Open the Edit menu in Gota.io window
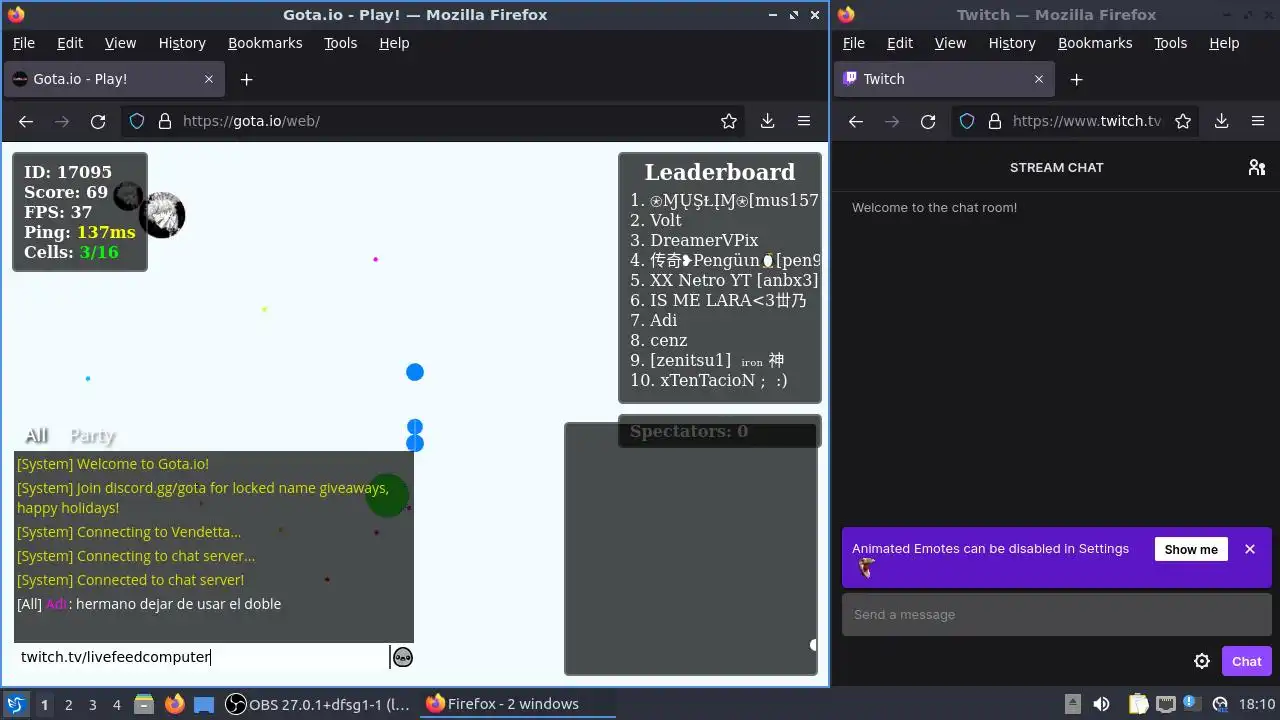 [70, 43]
